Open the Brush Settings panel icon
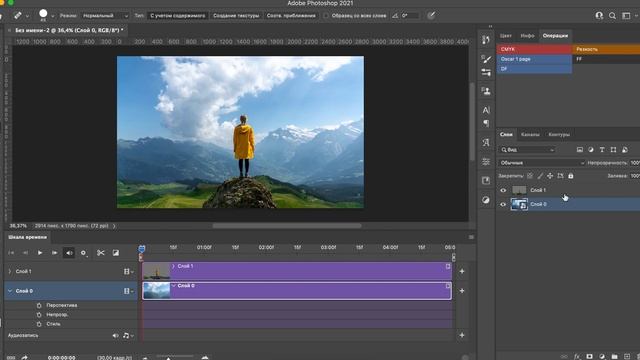The height and width of the screenshot is (360, 640). 486,73
